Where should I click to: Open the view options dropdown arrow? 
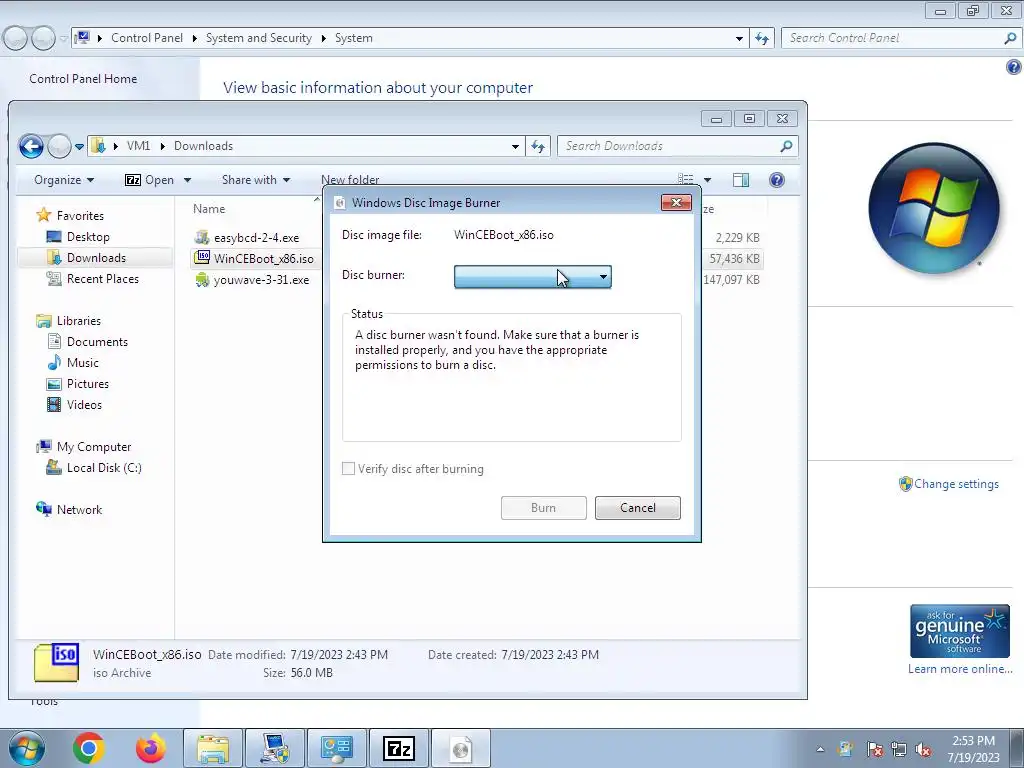pos(707,180)
